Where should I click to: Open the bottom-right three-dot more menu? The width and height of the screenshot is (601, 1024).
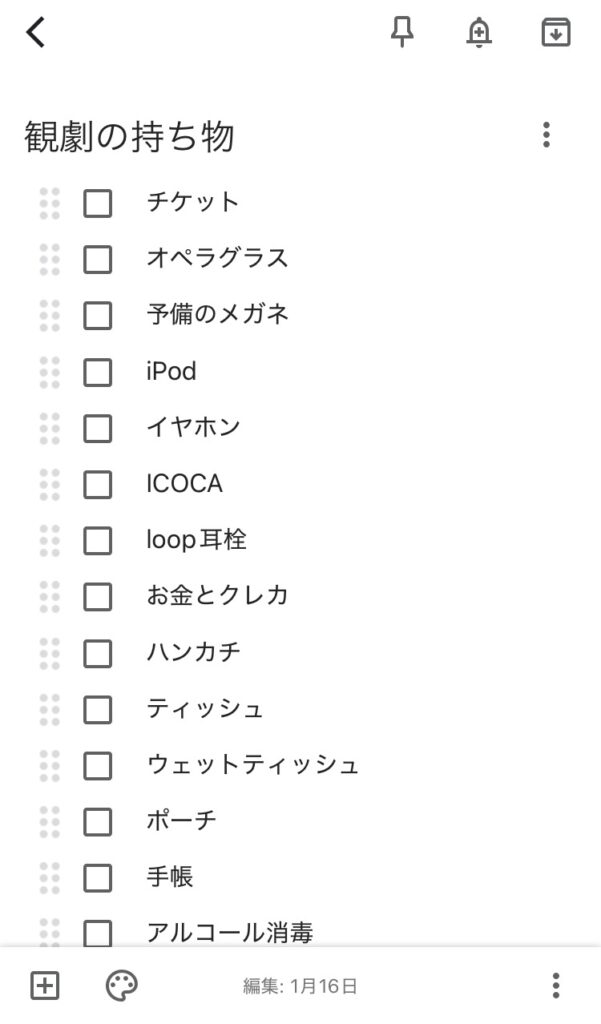(x=555, y=986)
